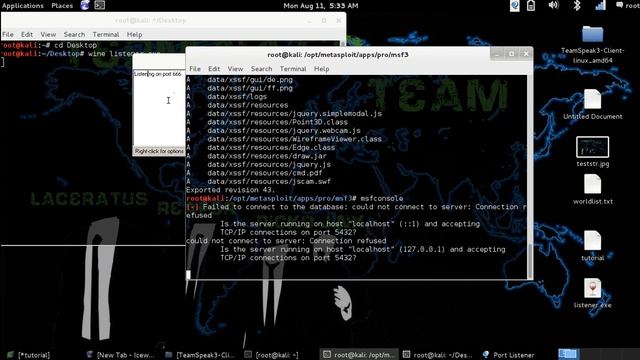Open the Places menu
The height and width of the screenshot is (360, 640).
point(62,6)
